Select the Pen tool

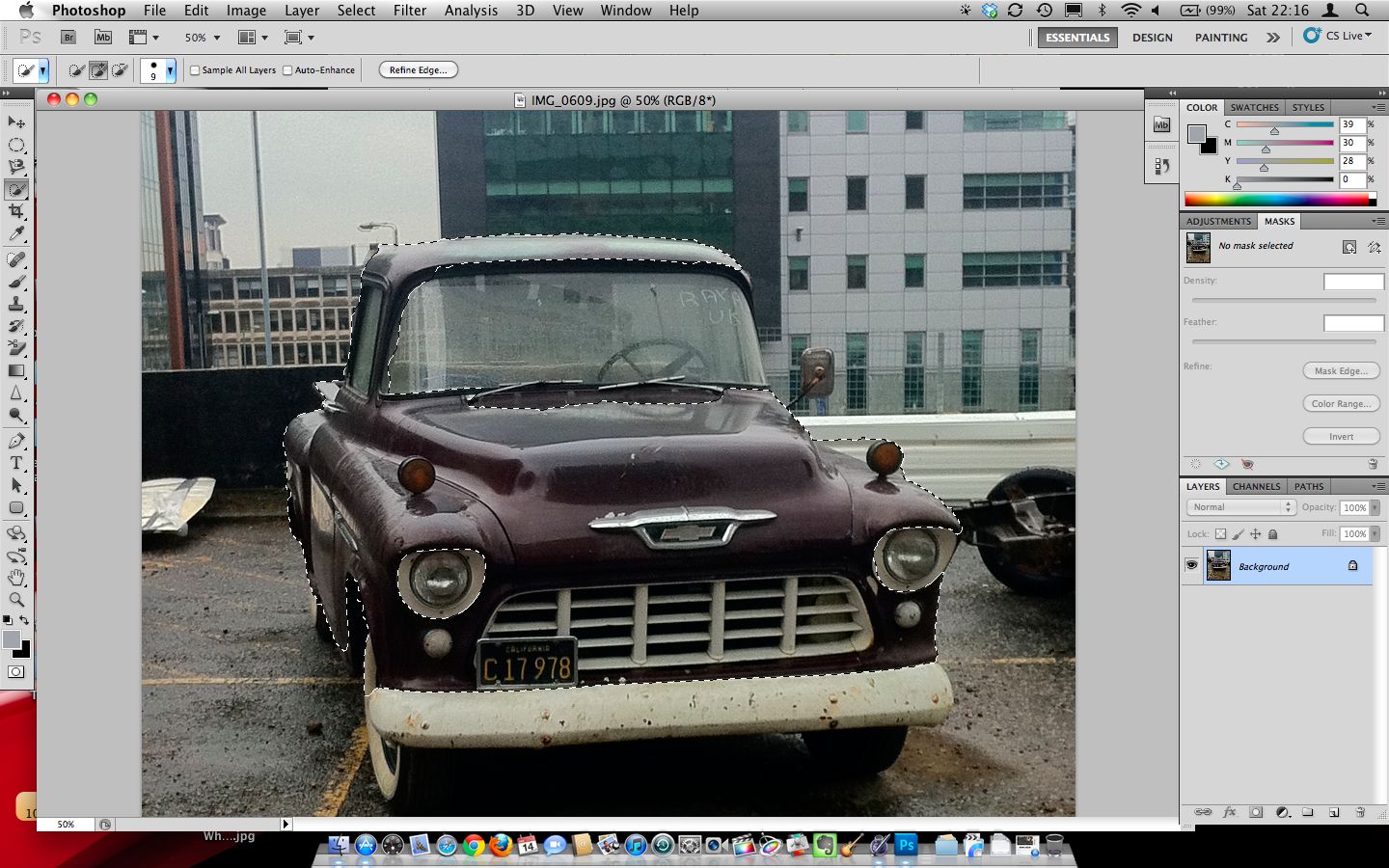coord(16,441)
